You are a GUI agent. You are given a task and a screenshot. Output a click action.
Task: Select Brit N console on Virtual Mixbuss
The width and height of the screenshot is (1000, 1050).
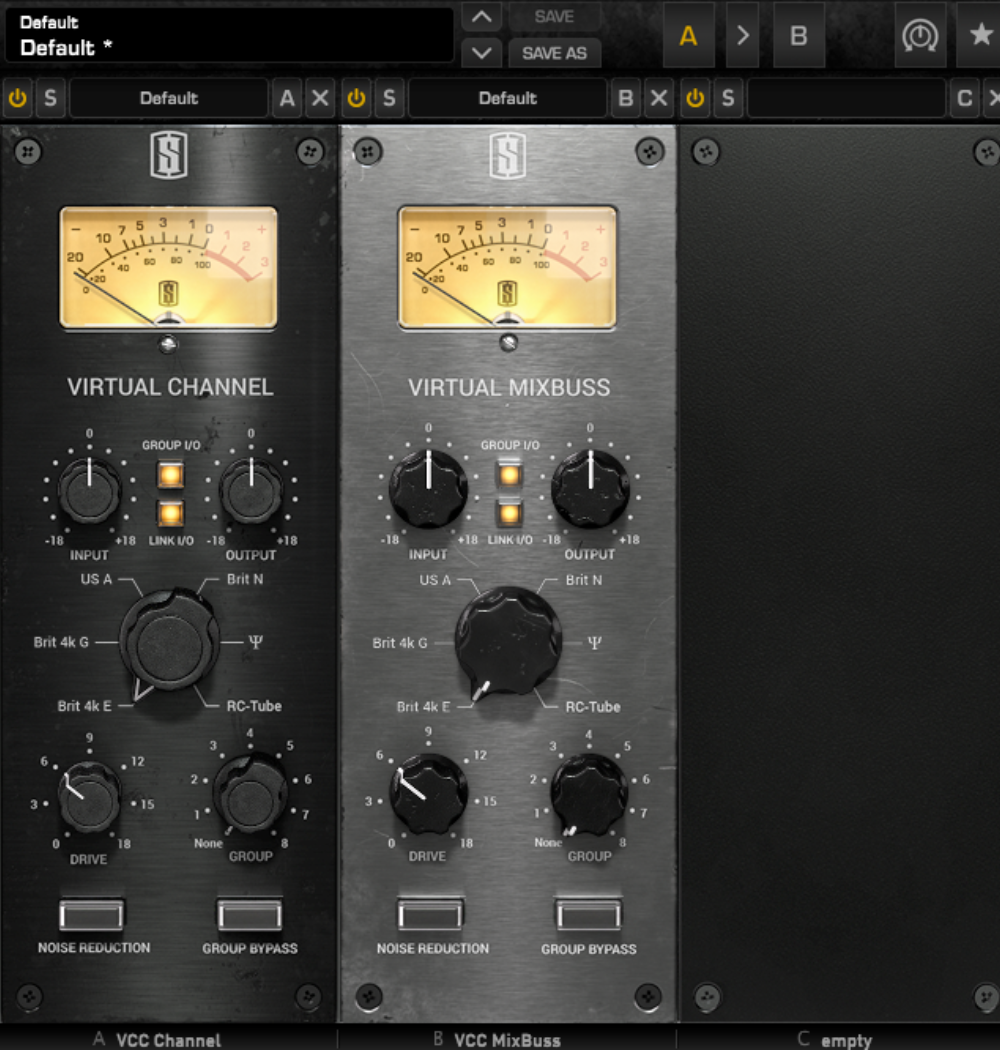point(583,581)
